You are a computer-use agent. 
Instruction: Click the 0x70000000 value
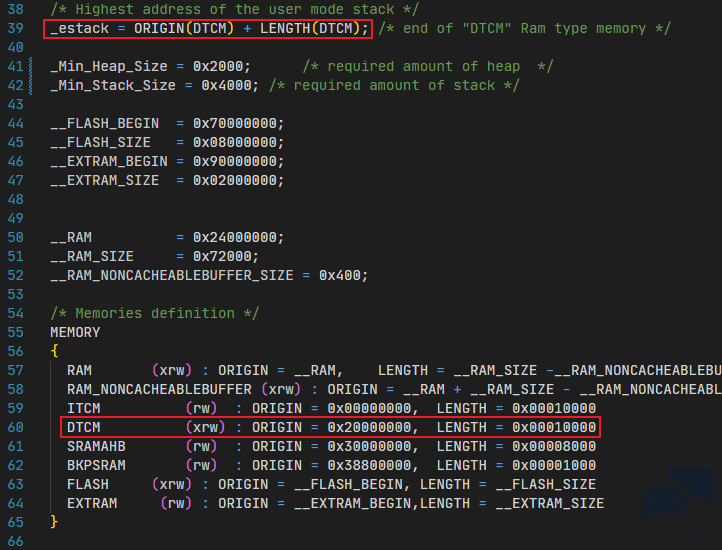[234, 123]
